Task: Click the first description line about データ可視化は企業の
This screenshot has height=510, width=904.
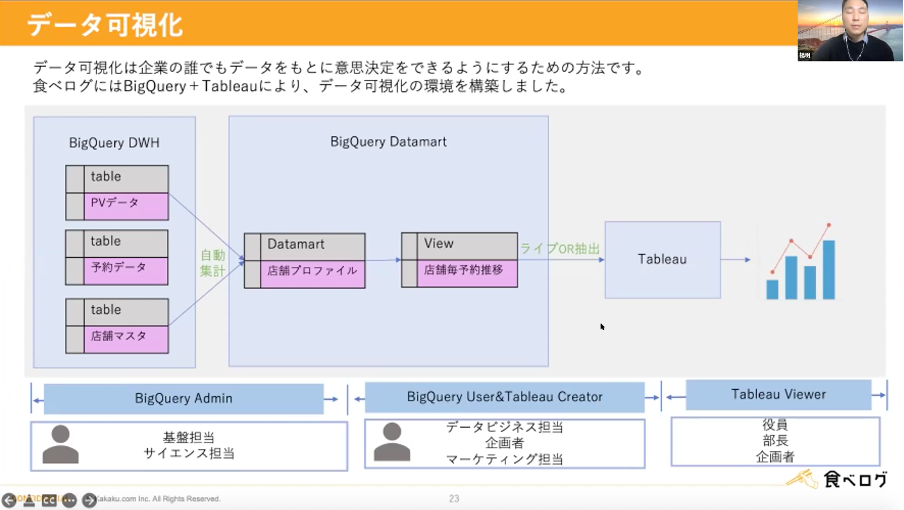Action: [x=339, y=68]
